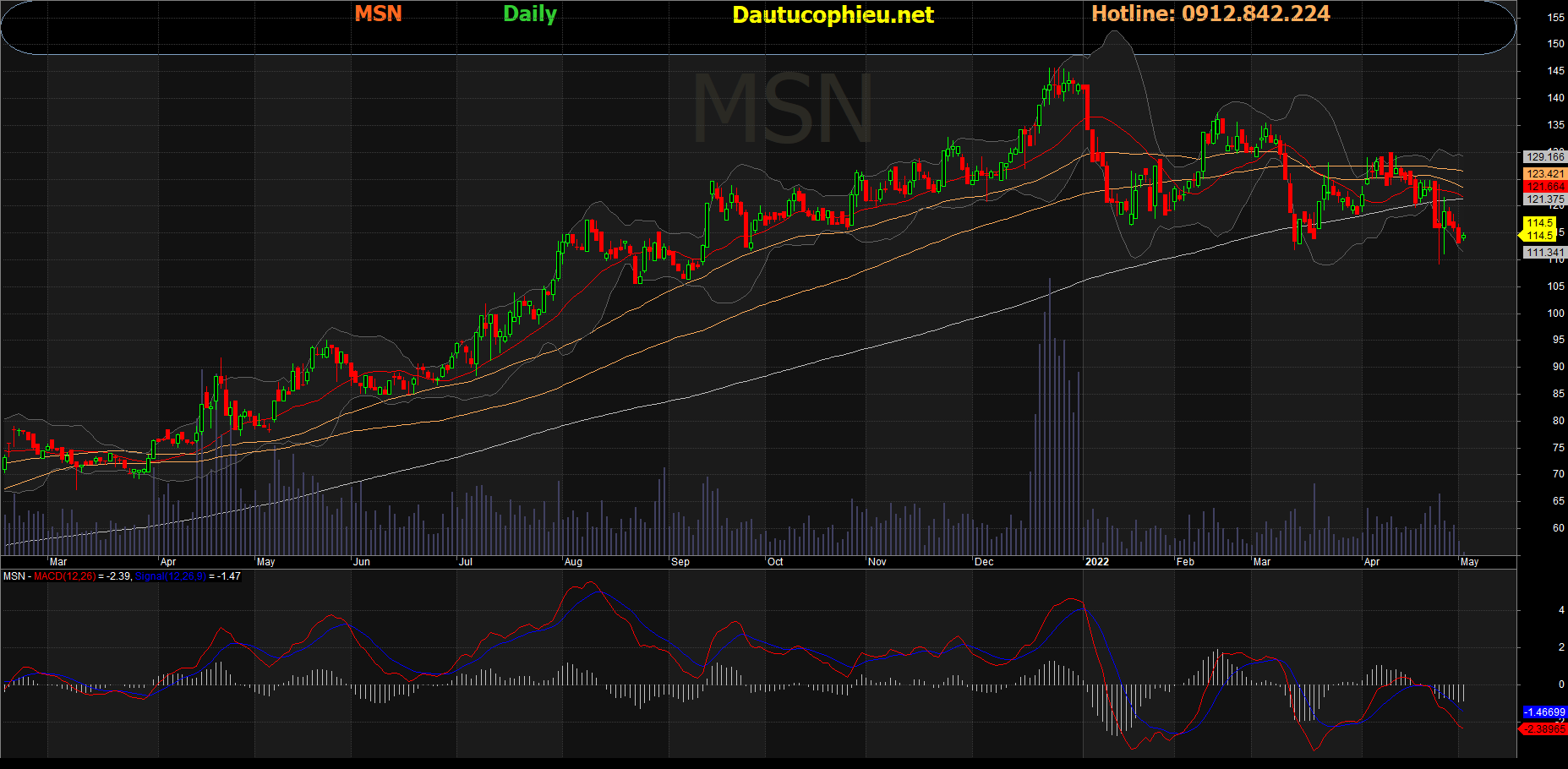Click the 100 level on price axis
The width and height of the screenshot is (1568, 769).
(1555, 314)
